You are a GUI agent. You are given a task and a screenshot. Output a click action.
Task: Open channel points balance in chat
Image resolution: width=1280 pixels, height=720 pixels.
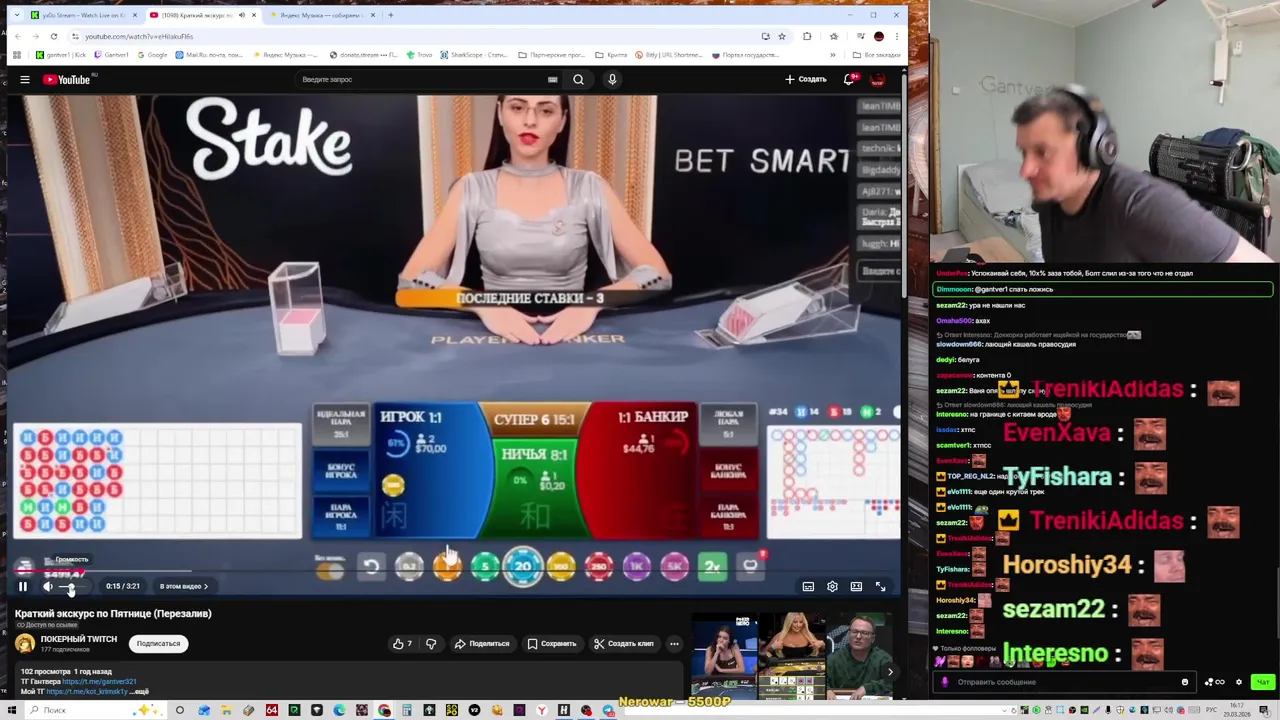[1213, 682]
